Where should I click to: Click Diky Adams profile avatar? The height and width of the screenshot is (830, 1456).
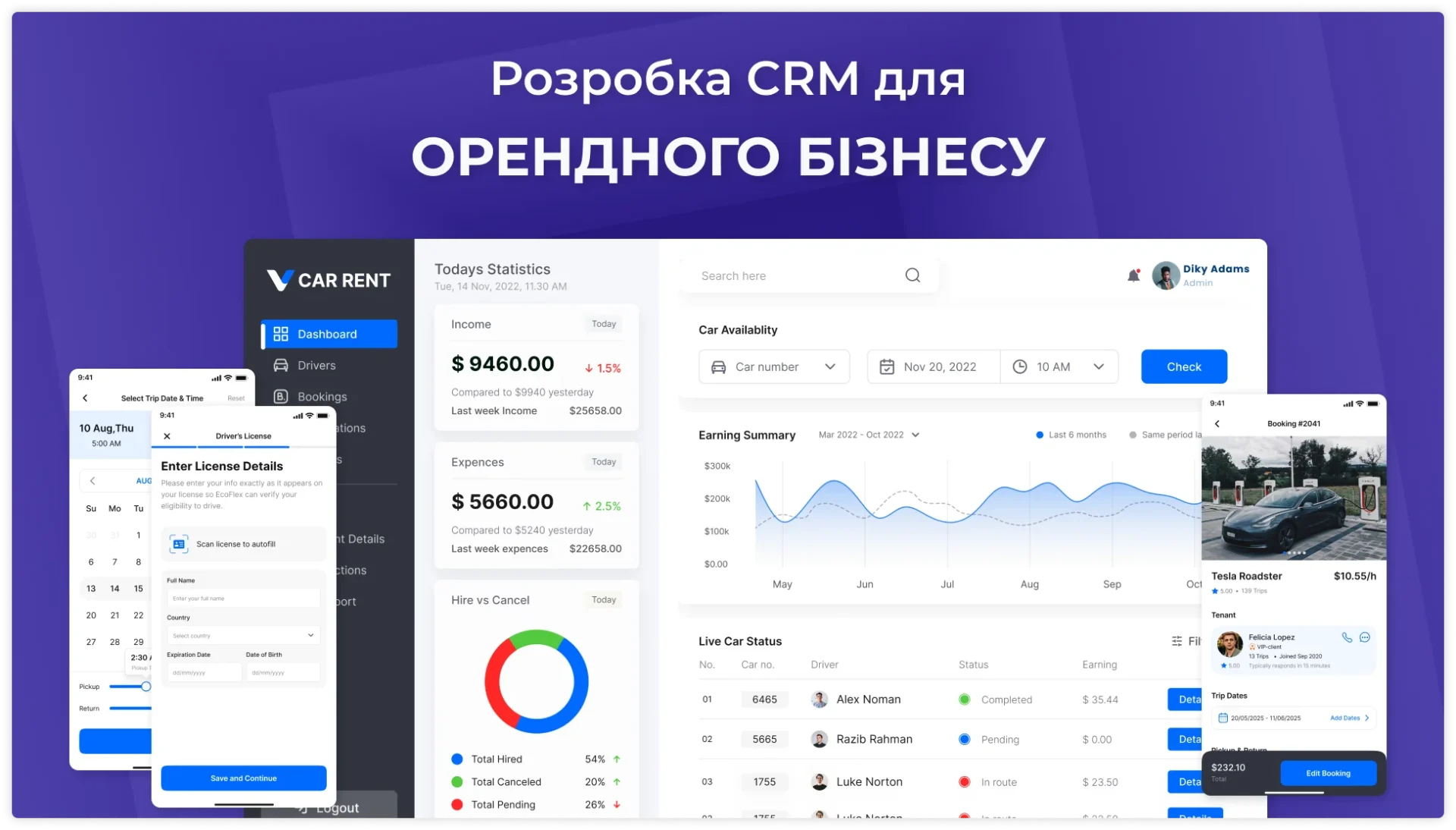(1166, 275)
